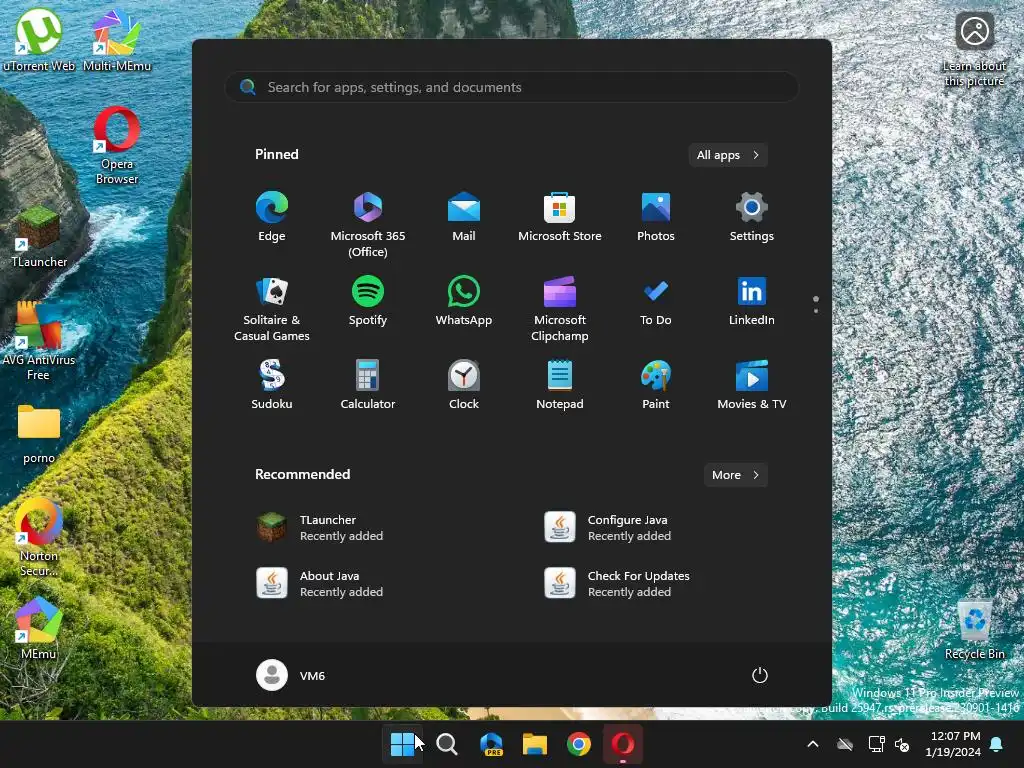Open the Sudoku game
Image resolution: width=1024 pixels, height=768 pixels.
pyautogui.click(x=272, y=385)
